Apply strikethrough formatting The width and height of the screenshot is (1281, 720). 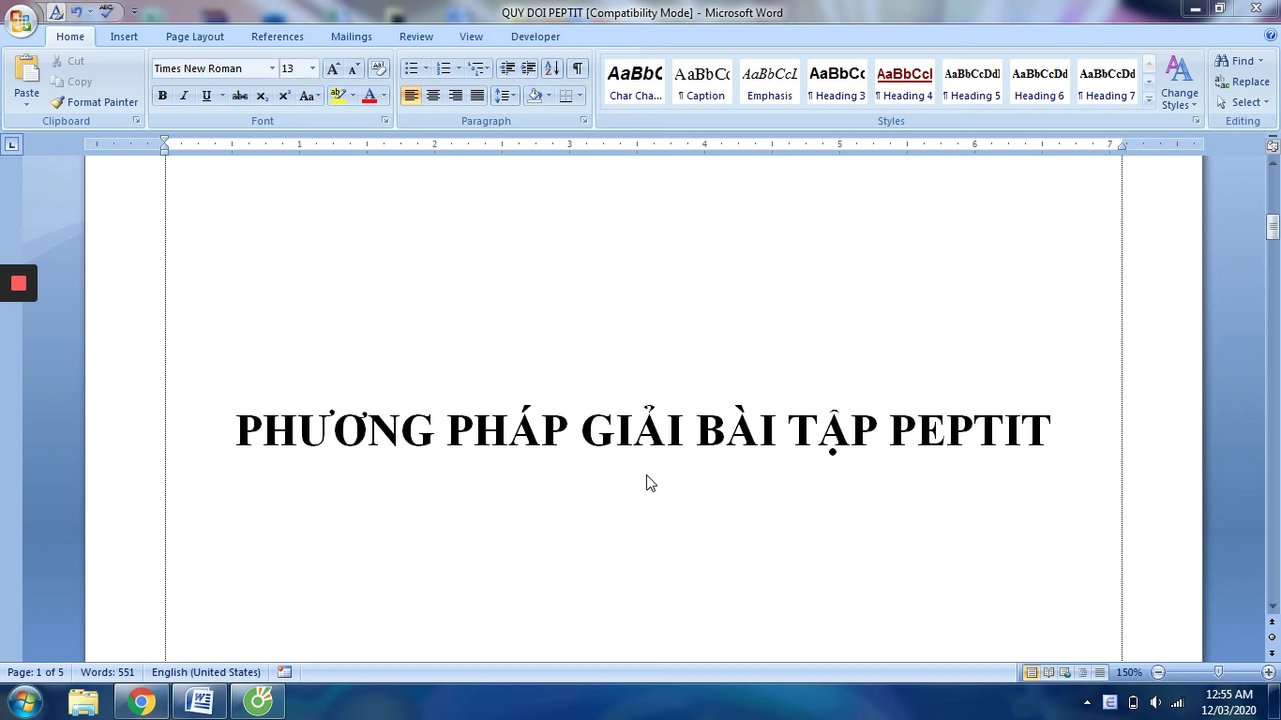click(240, 96)
